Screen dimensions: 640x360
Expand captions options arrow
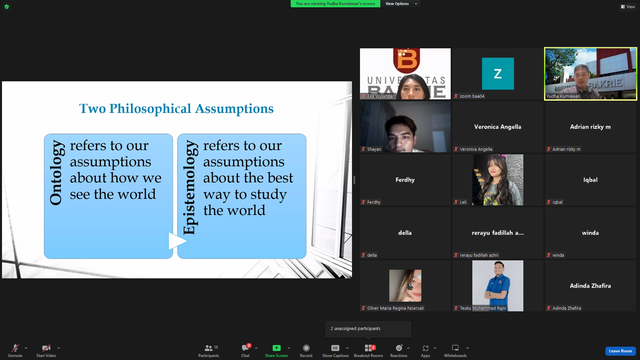(347, 348)
